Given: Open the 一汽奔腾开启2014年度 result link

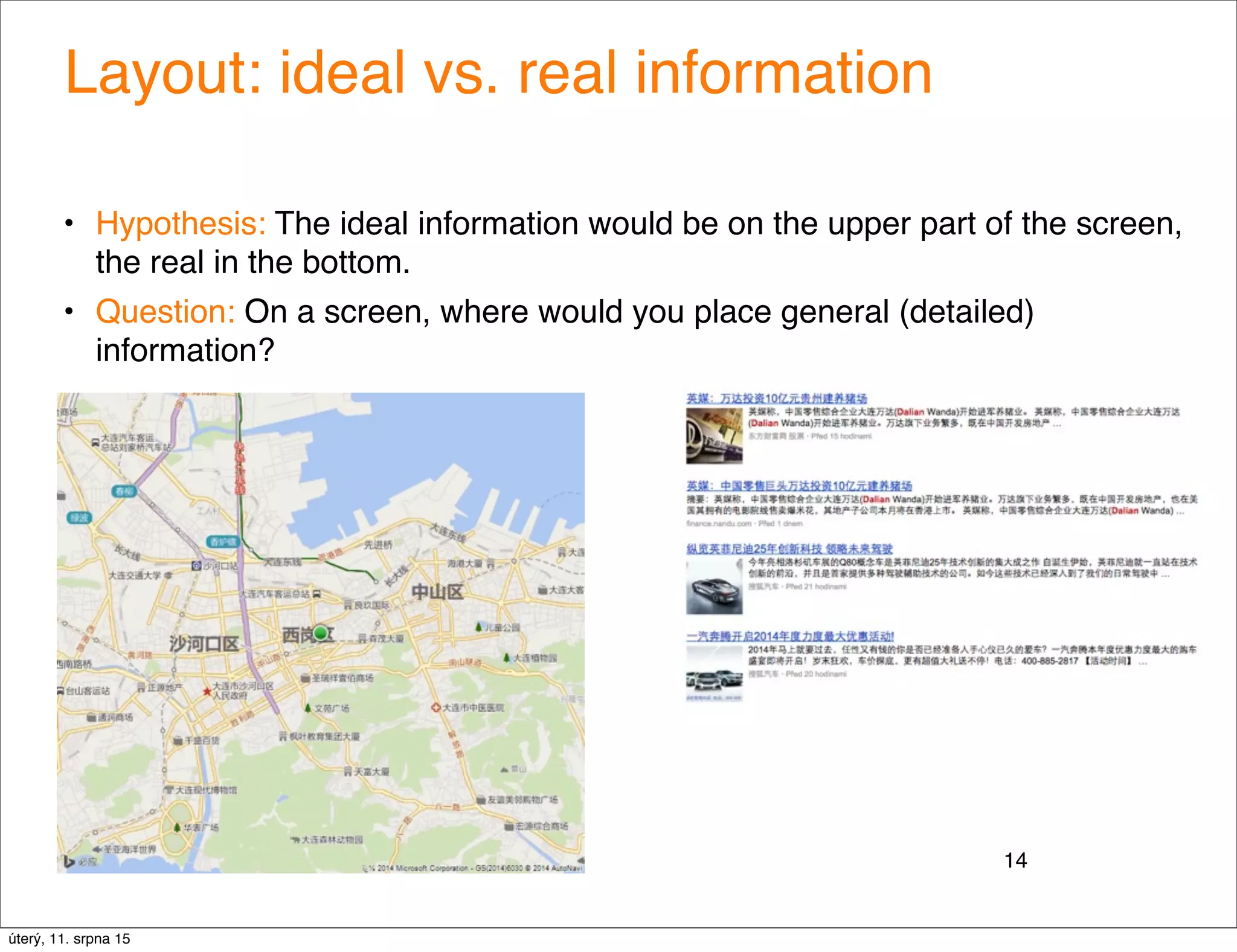Looking at the screenshot, I should coord(789,636).
